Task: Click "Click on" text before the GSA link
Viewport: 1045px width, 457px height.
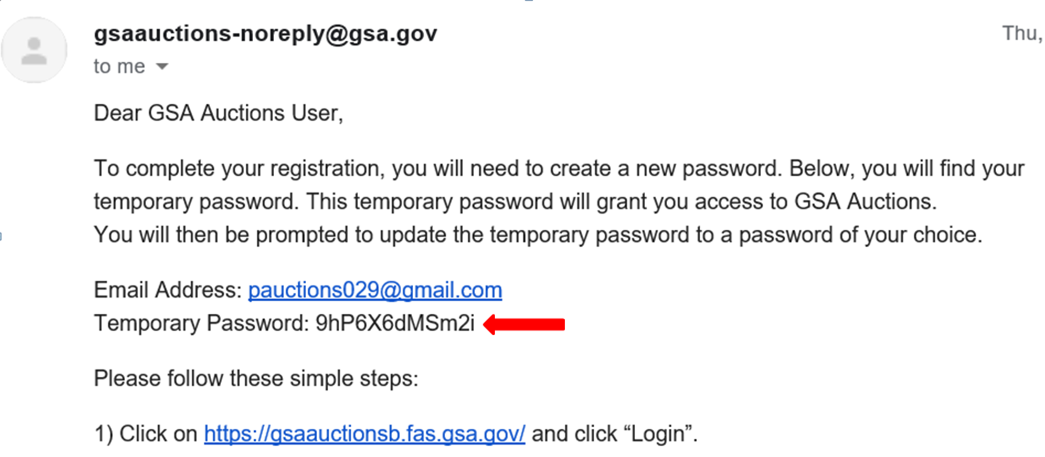Action: 159,434
